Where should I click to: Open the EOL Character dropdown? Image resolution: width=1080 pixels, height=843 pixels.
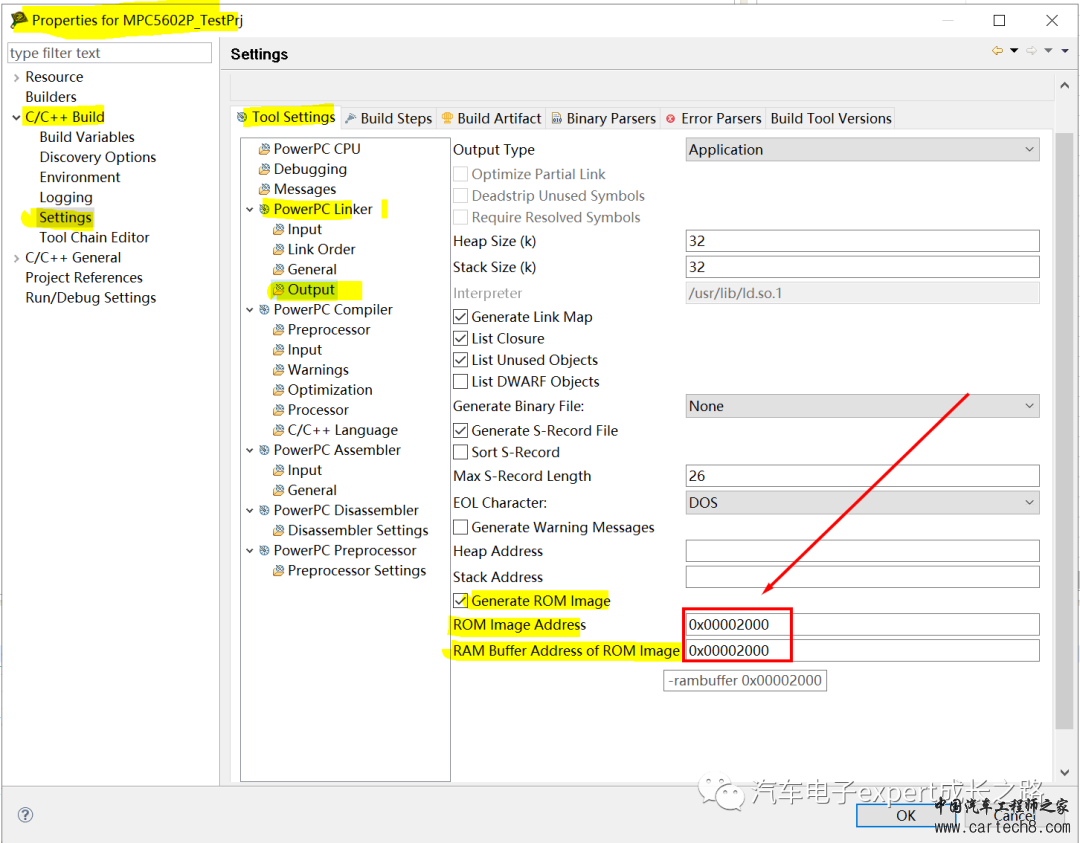coord(862,503)
